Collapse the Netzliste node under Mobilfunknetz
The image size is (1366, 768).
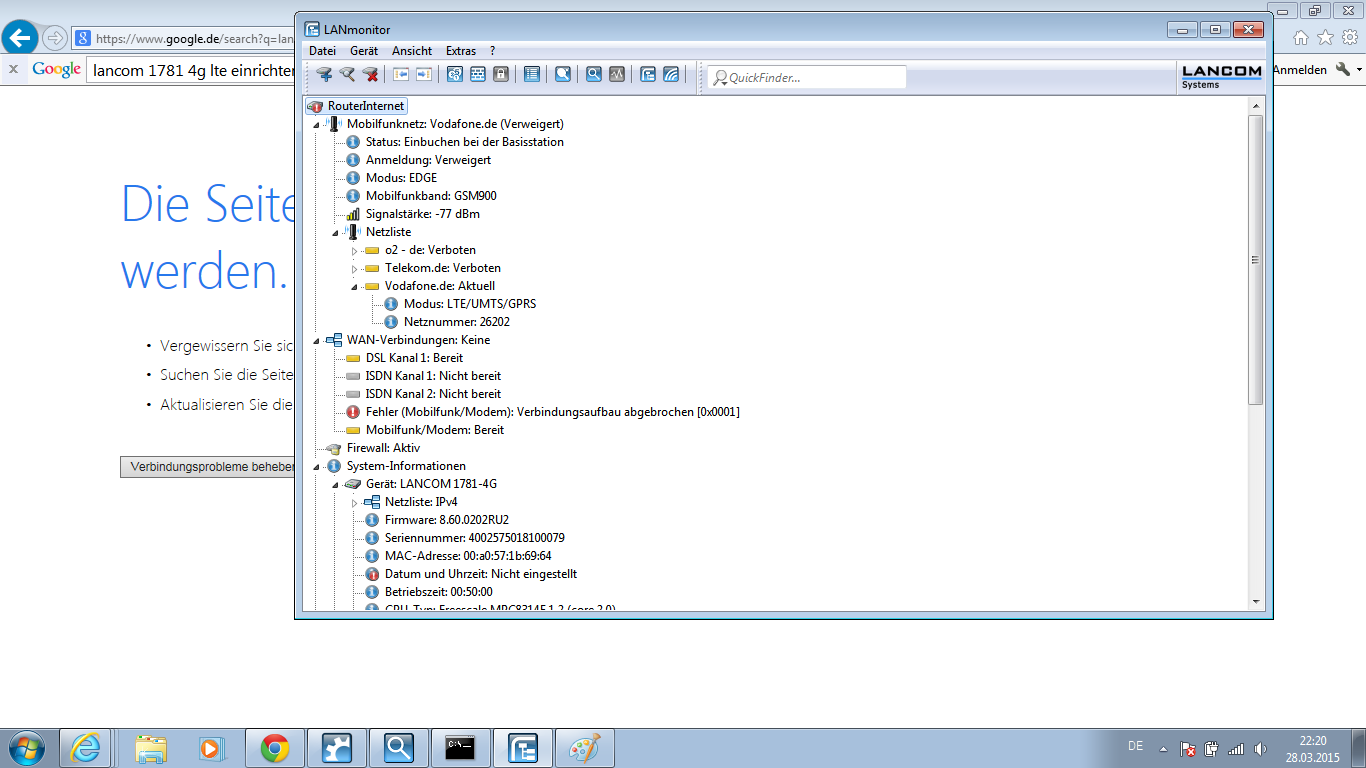point(335,233)
